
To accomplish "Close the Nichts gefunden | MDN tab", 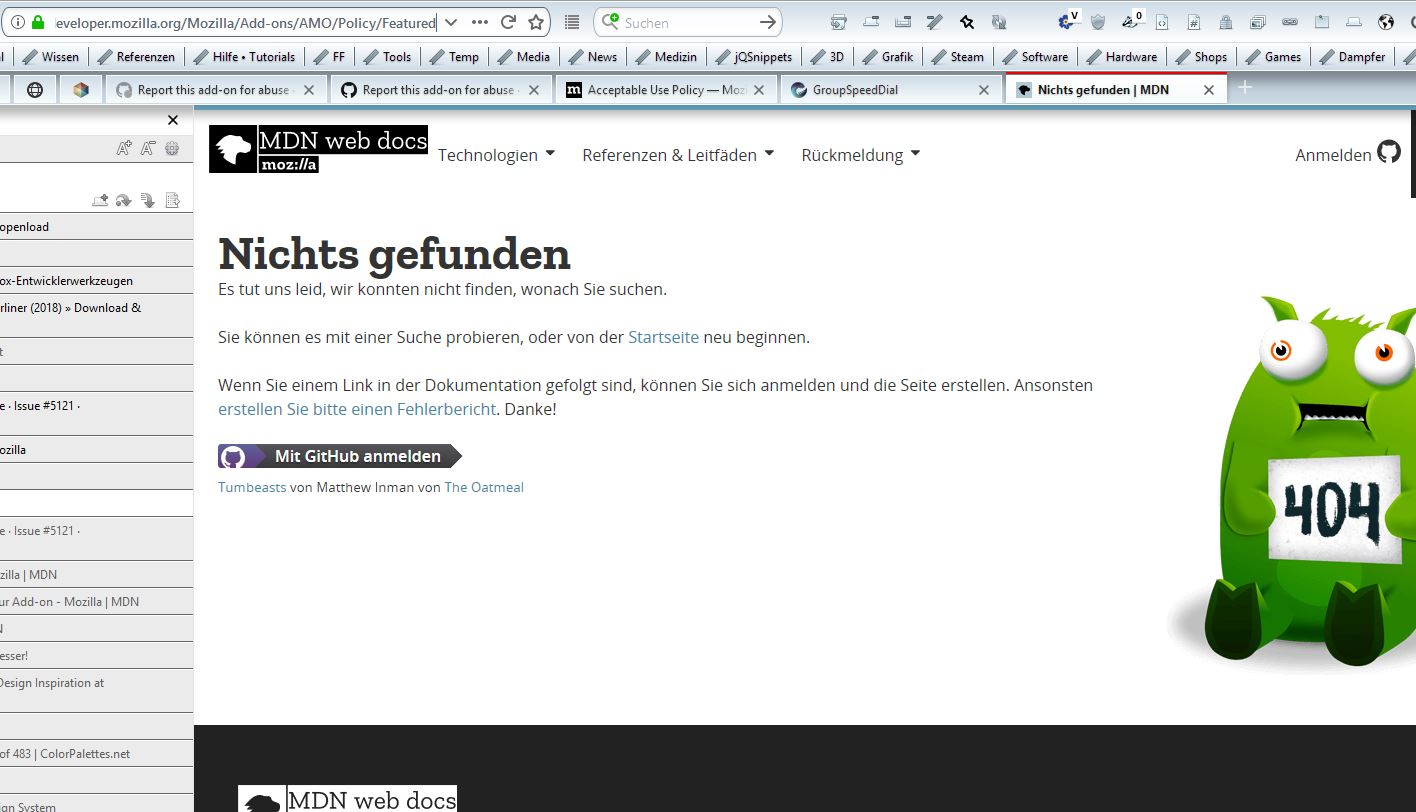I will click(x=1209, y=90).
